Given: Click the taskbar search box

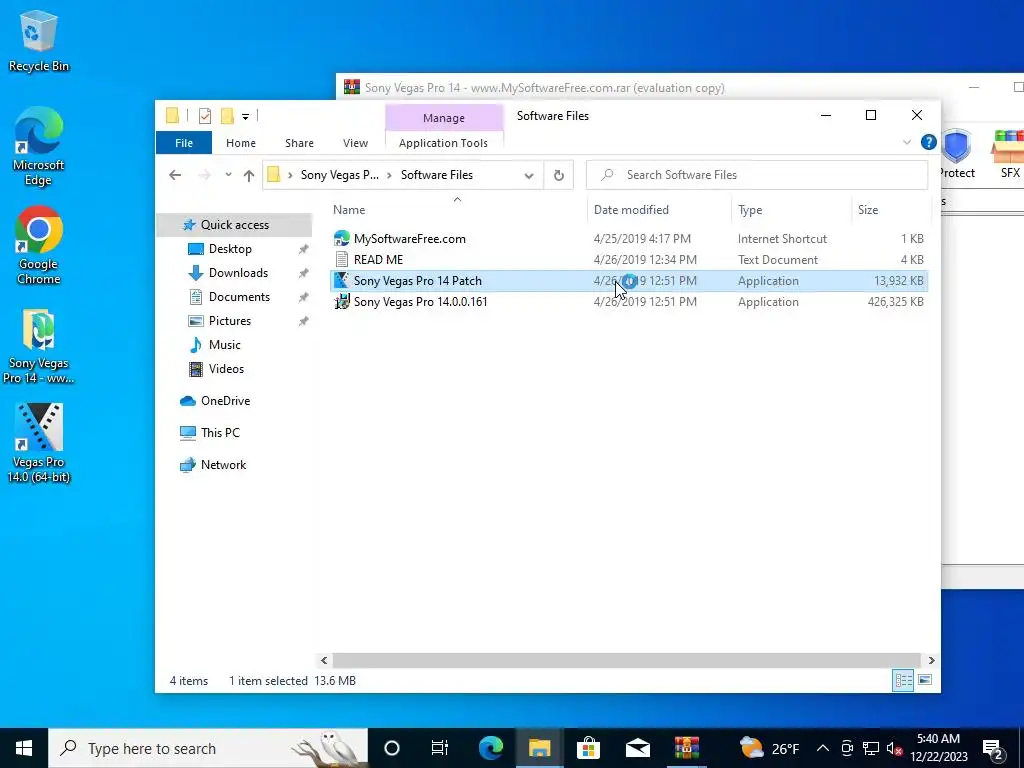Looking at the screenshot, I should 208,748.
